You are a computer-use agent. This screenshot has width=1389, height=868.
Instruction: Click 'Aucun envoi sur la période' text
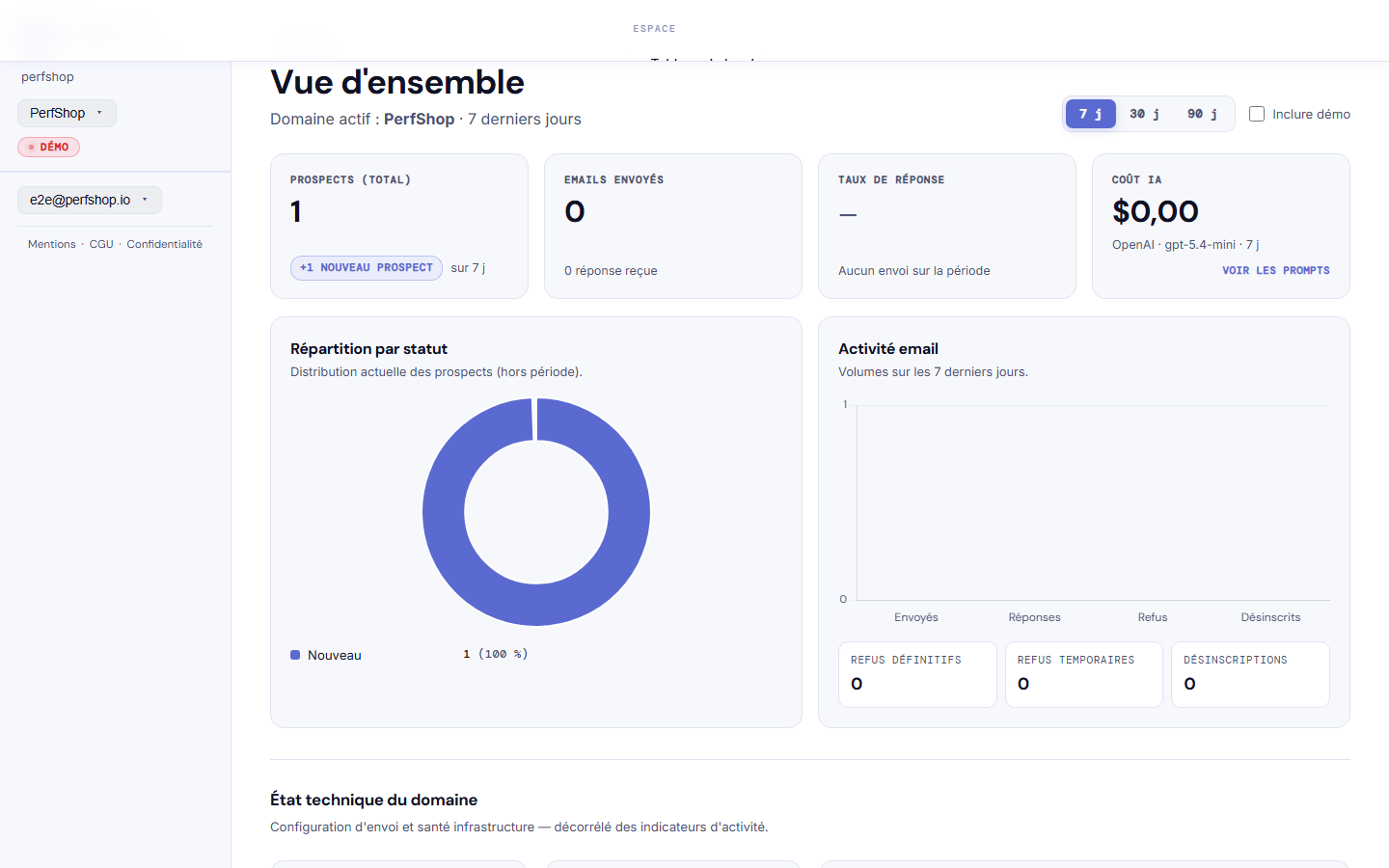pos(914,271)
